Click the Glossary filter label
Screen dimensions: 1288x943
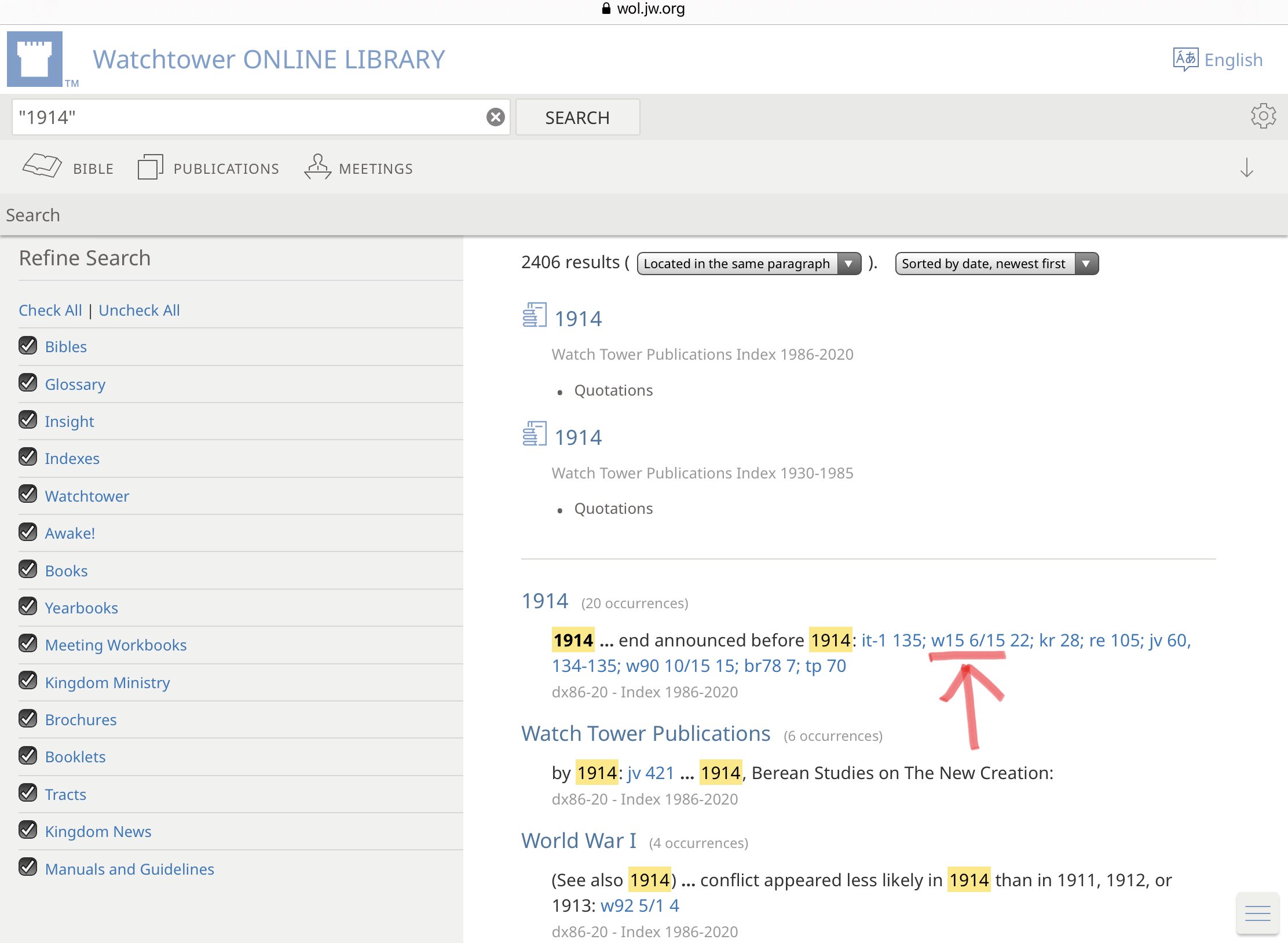click(75, 384)
